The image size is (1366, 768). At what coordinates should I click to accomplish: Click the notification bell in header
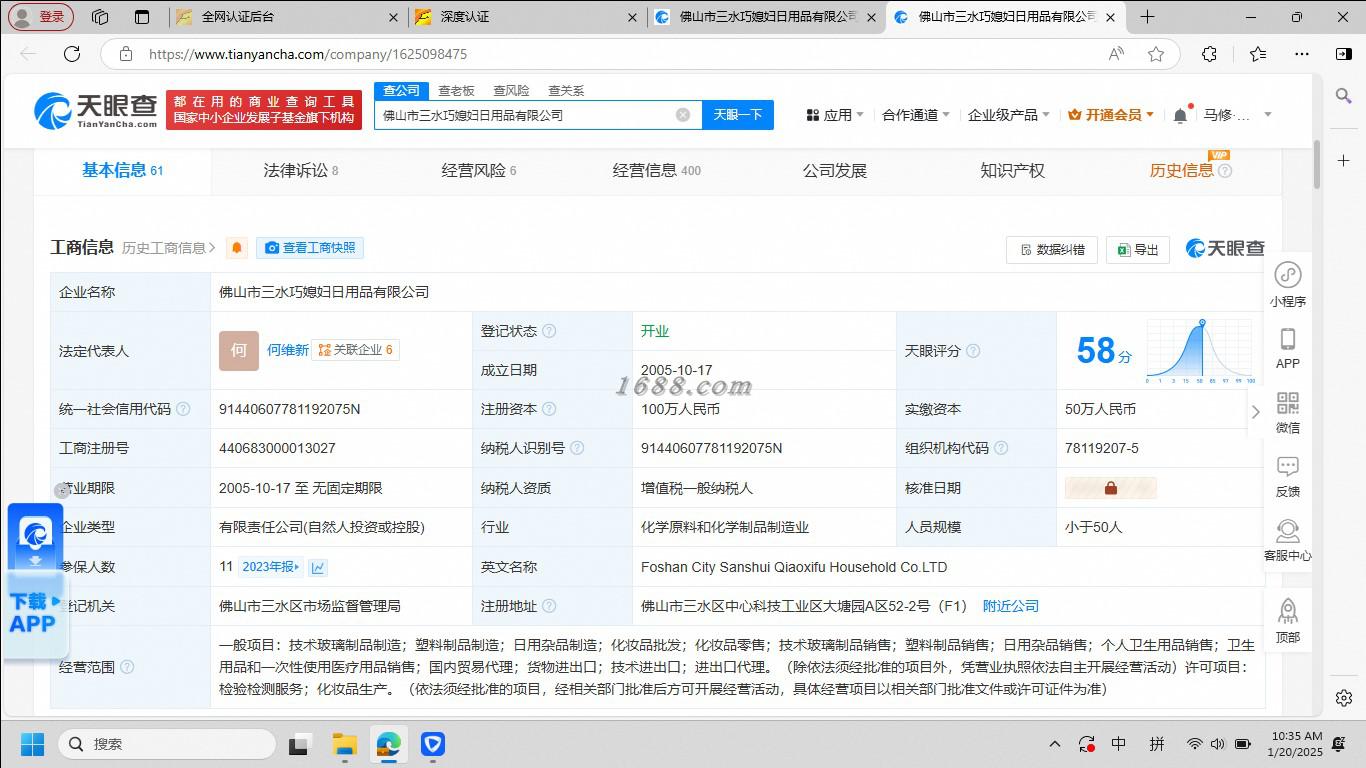click(x=1180, y=115)
